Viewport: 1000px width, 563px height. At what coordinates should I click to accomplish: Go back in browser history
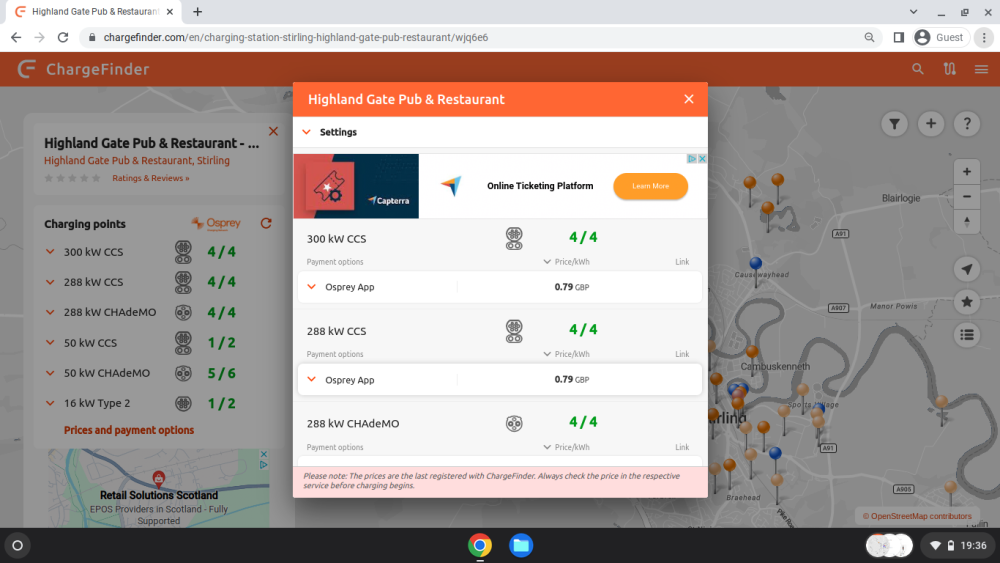[16, 38]
